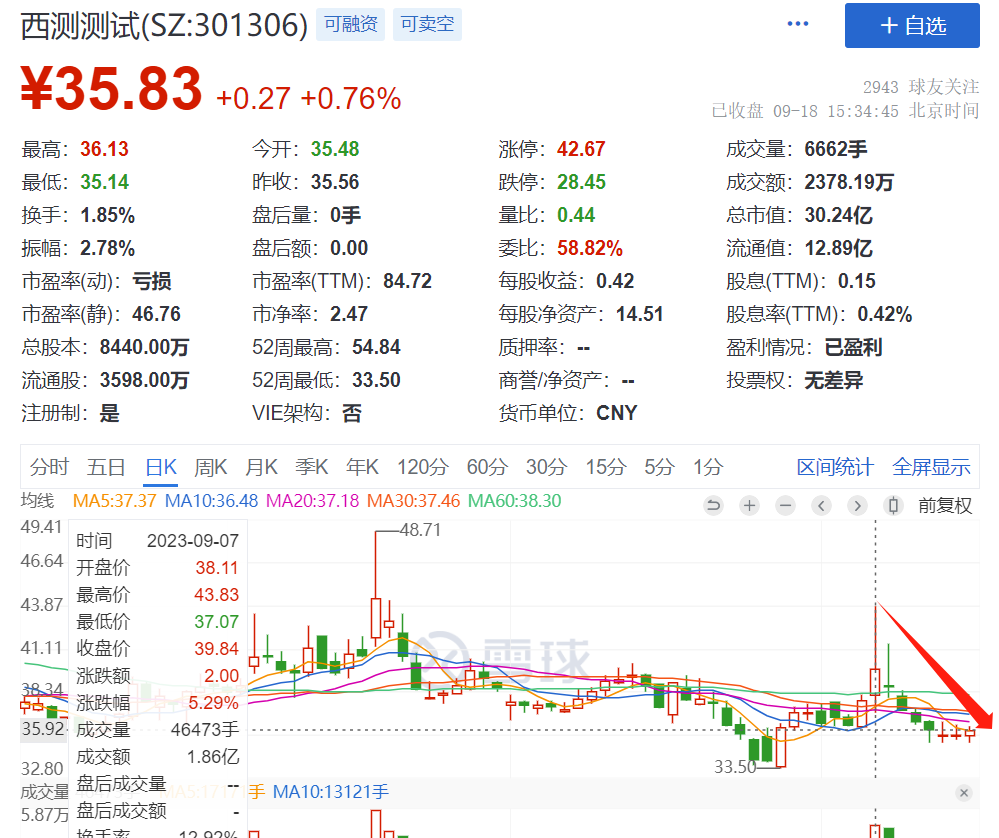
Task: Click the current price ¥35.83
Action: [111, 89]
